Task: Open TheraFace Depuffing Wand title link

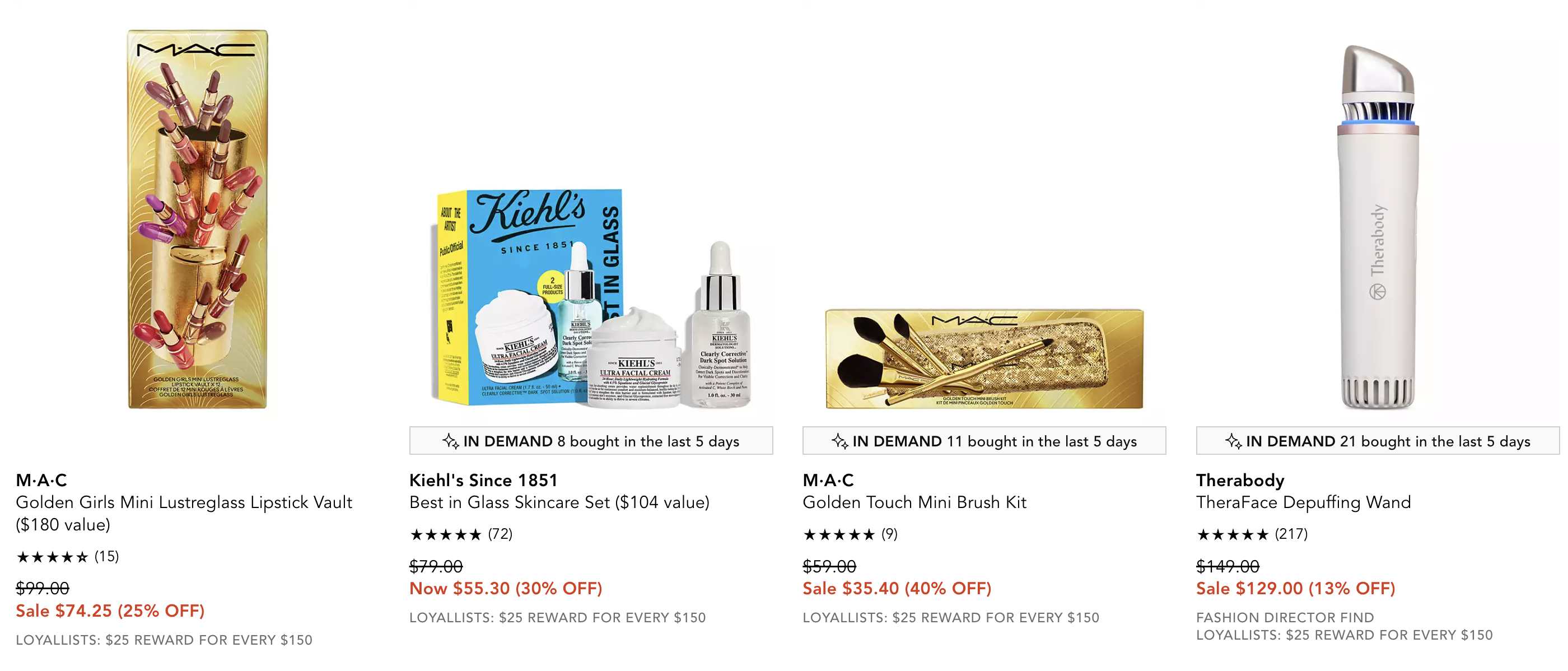Action: (1303, 502)
